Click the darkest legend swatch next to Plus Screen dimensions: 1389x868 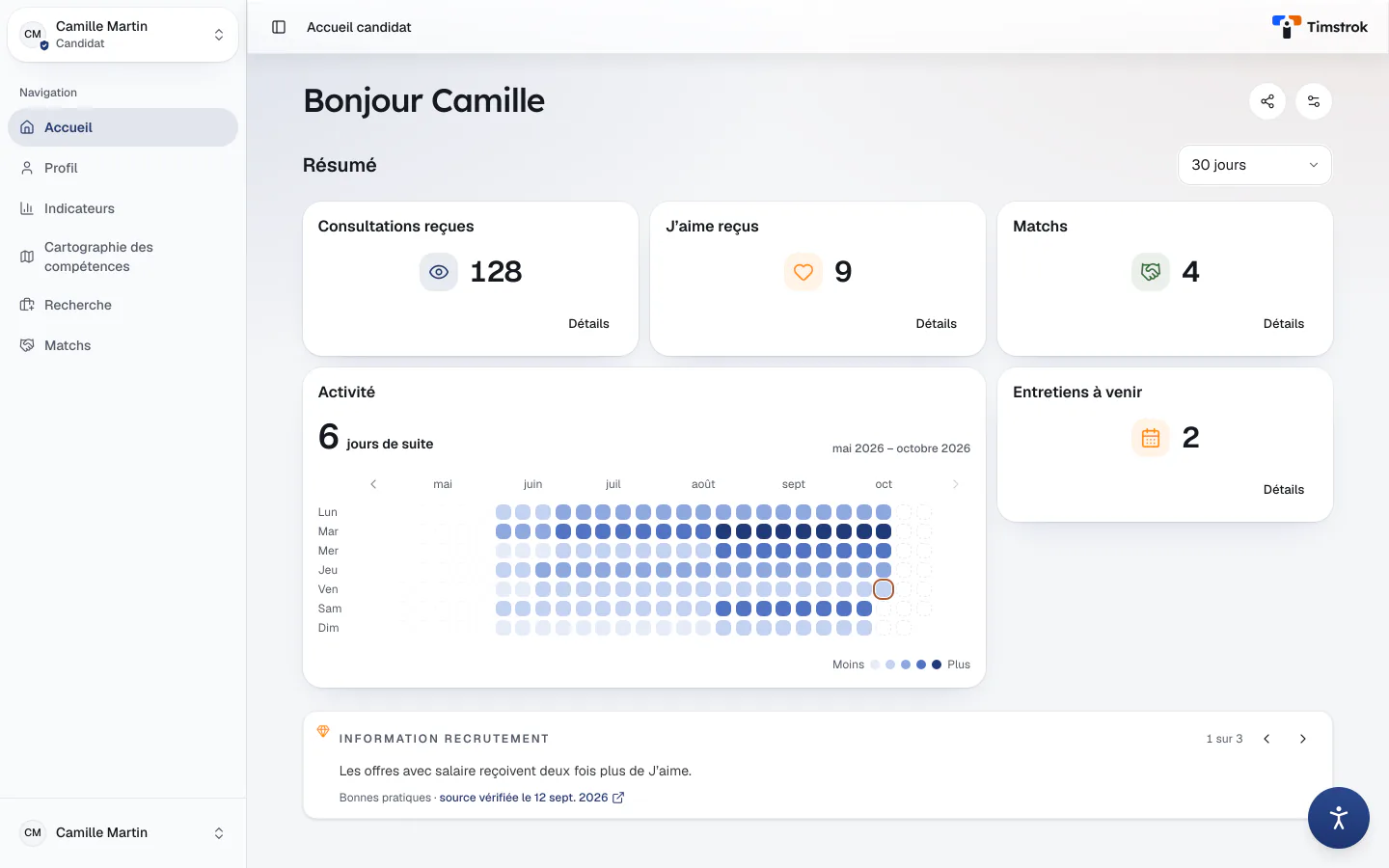pos(937,665)
